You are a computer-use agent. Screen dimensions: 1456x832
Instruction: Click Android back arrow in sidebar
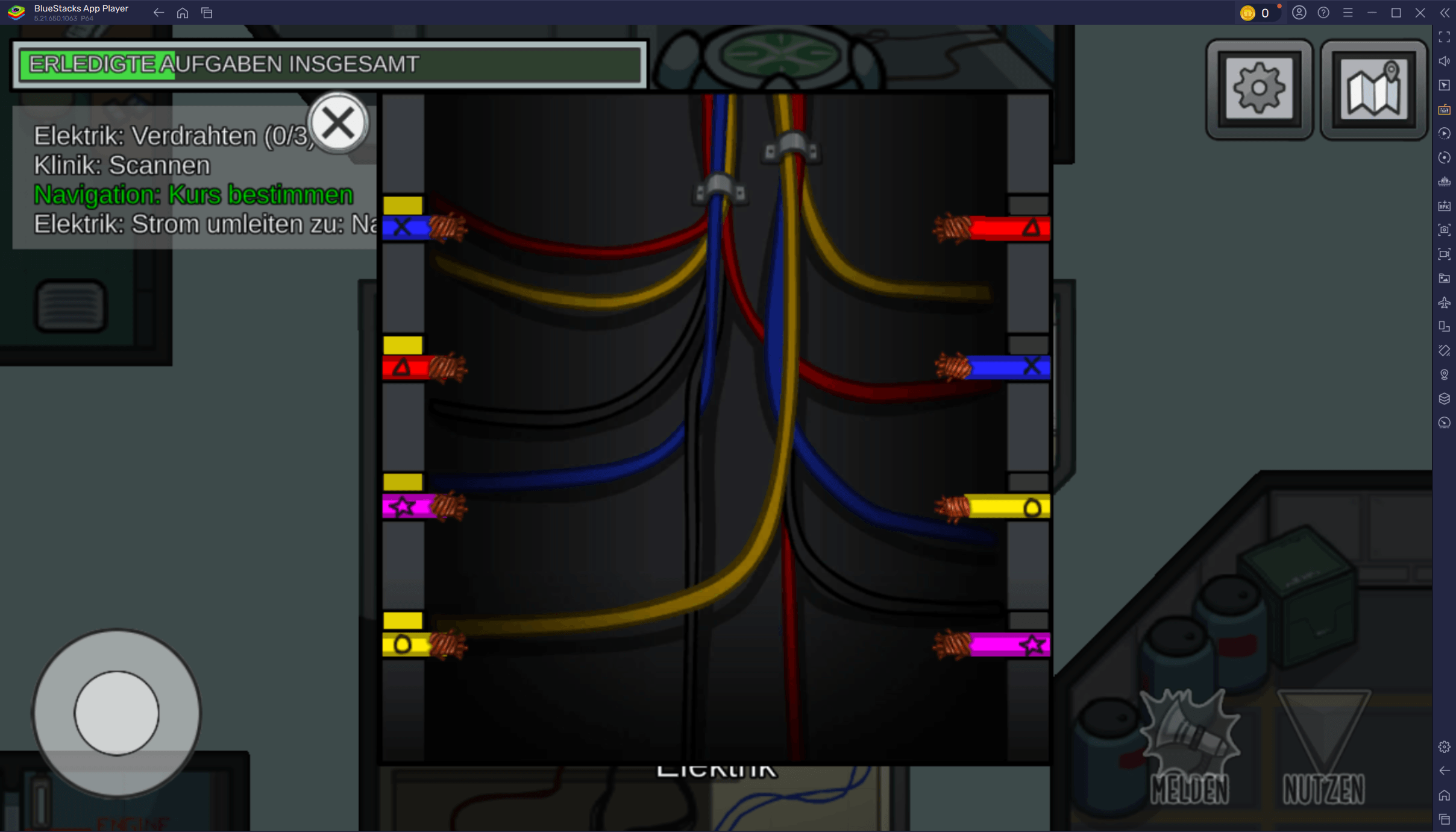coord(1445,771)
